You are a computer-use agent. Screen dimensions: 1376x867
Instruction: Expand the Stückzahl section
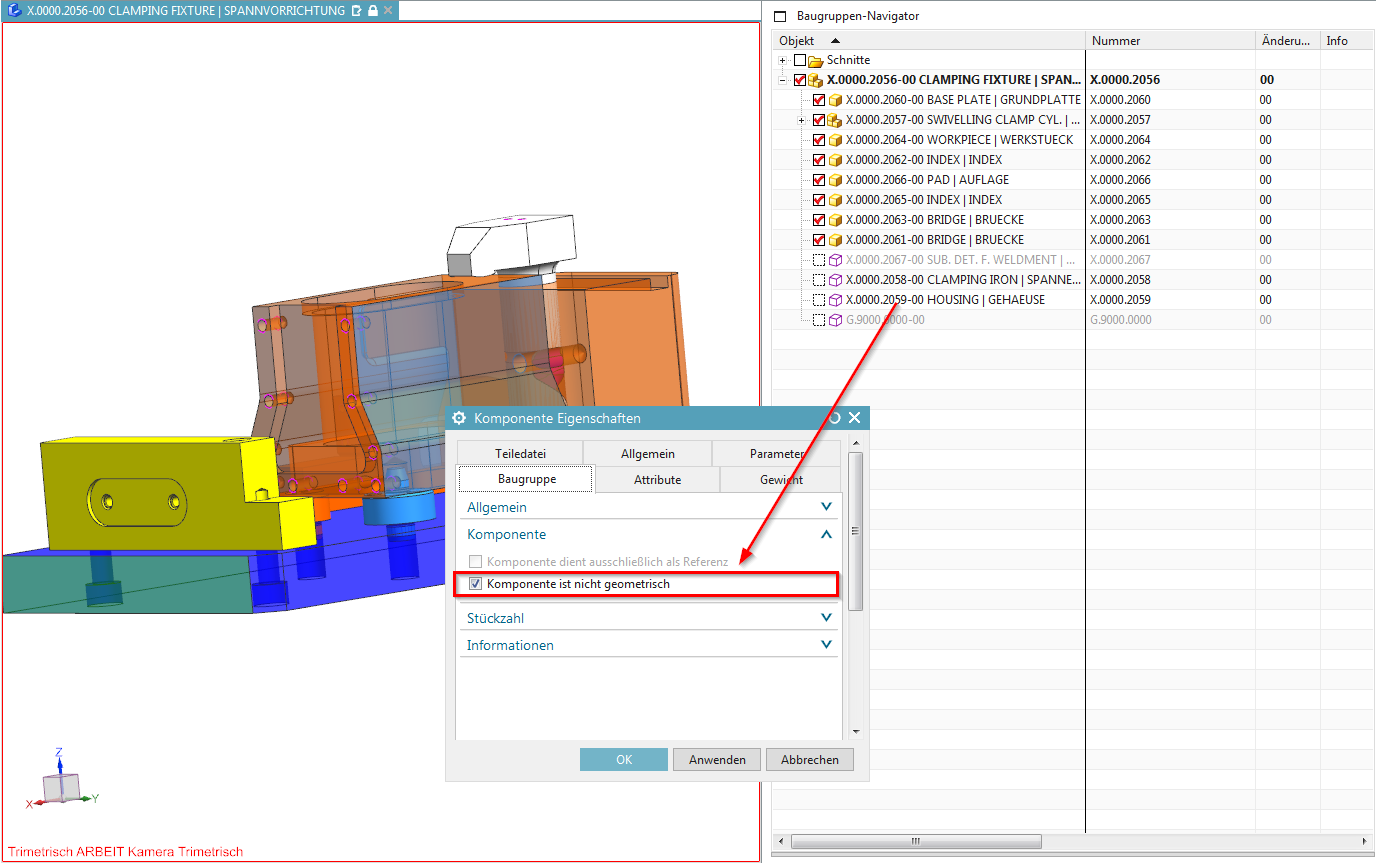tap(826, 618)
